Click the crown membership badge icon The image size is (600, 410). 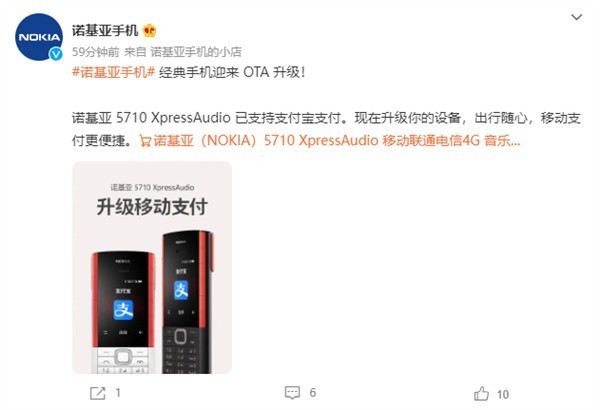point(150,31)
